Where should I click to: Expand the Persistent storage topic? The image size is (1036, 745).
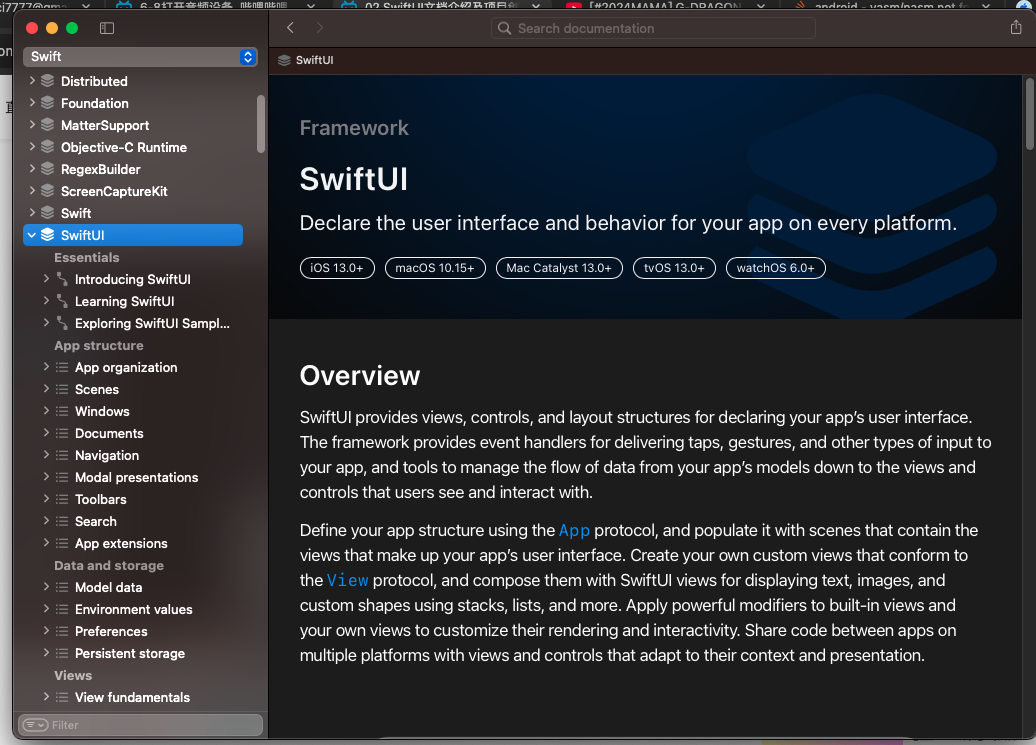click(x=46, y=653)
